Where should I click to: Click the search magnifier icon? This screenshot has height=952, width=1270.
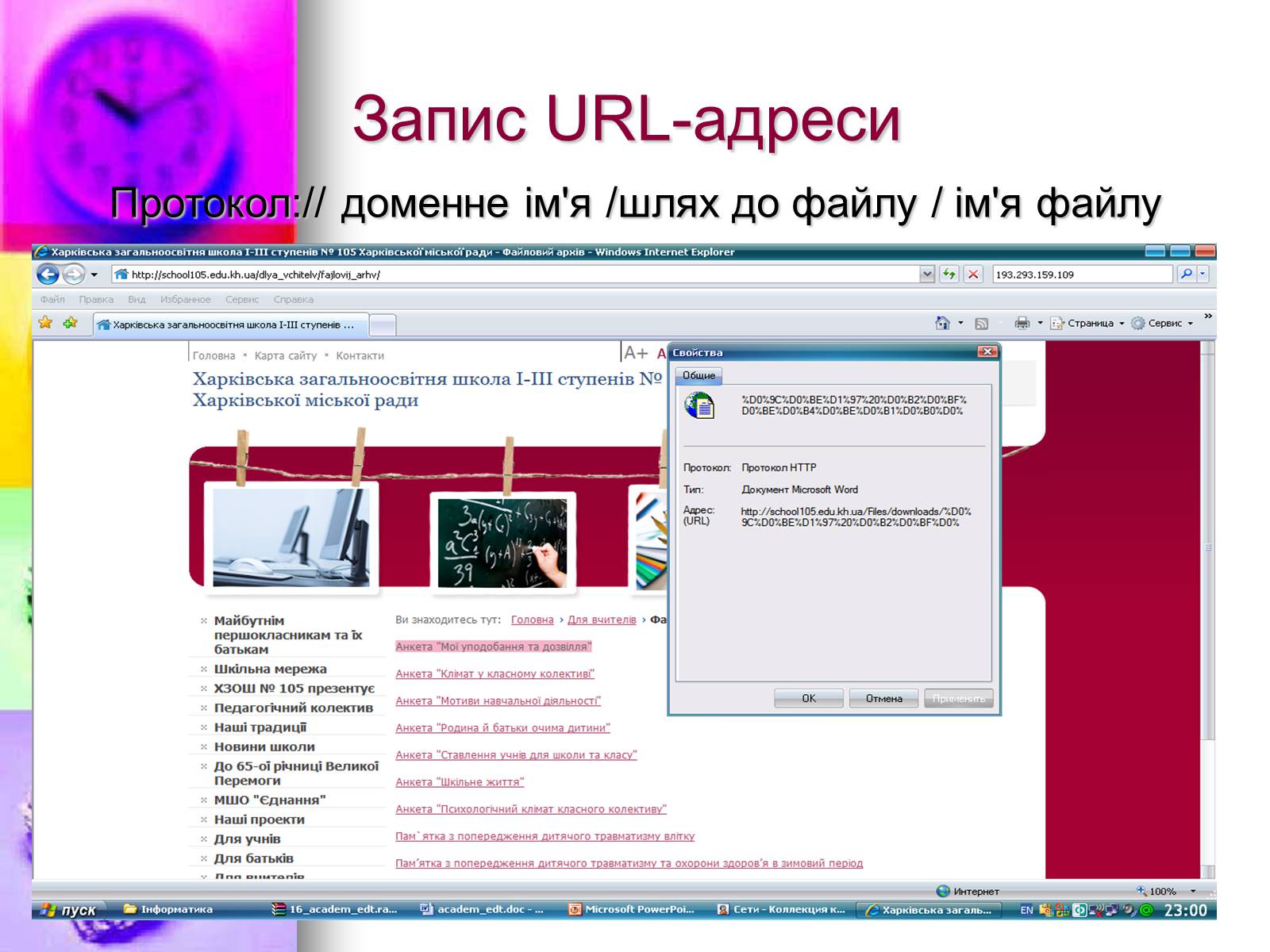pyautogui.click(x=1186, y=274)
